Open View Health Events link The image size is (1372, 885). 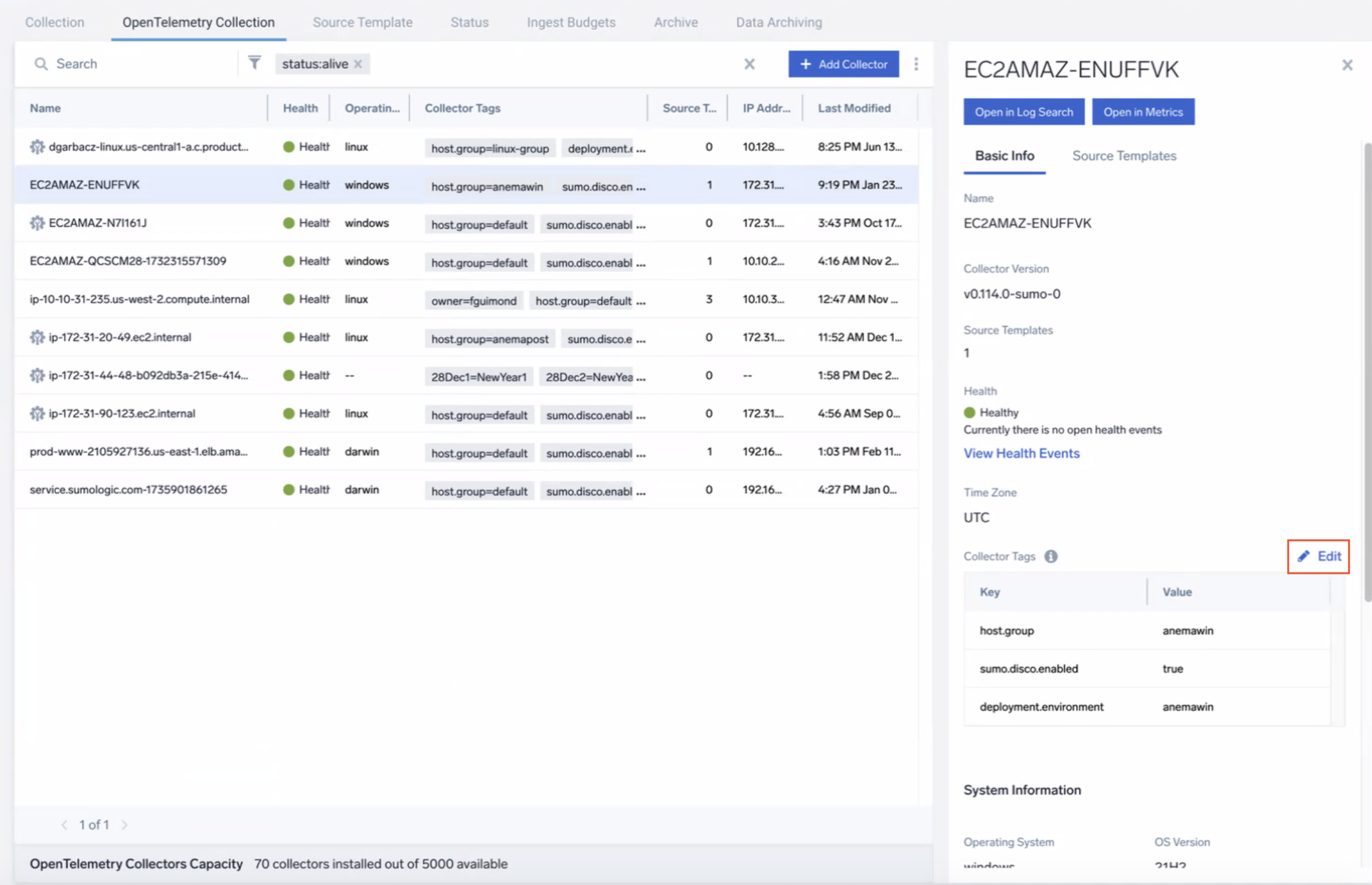pos(1021,453)
